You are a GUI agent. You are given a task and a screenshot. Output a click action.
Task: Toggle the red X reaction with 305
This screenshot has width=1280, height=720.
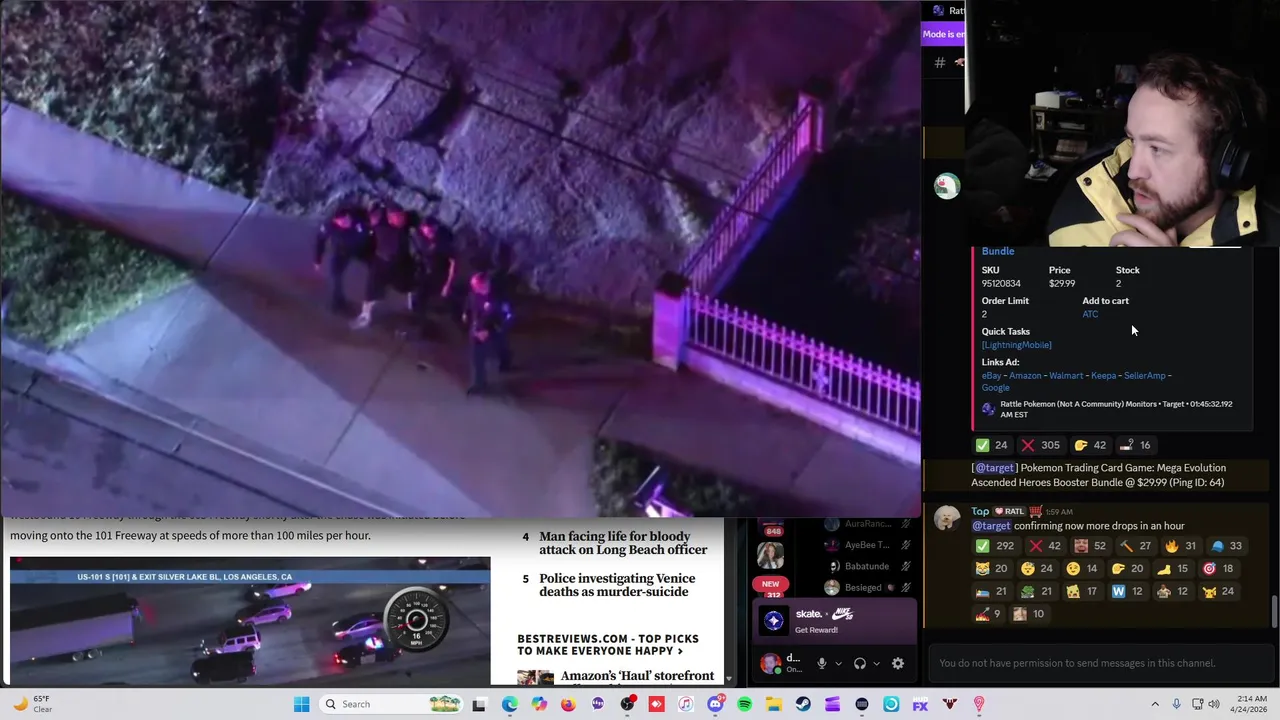click(1041, 445)
